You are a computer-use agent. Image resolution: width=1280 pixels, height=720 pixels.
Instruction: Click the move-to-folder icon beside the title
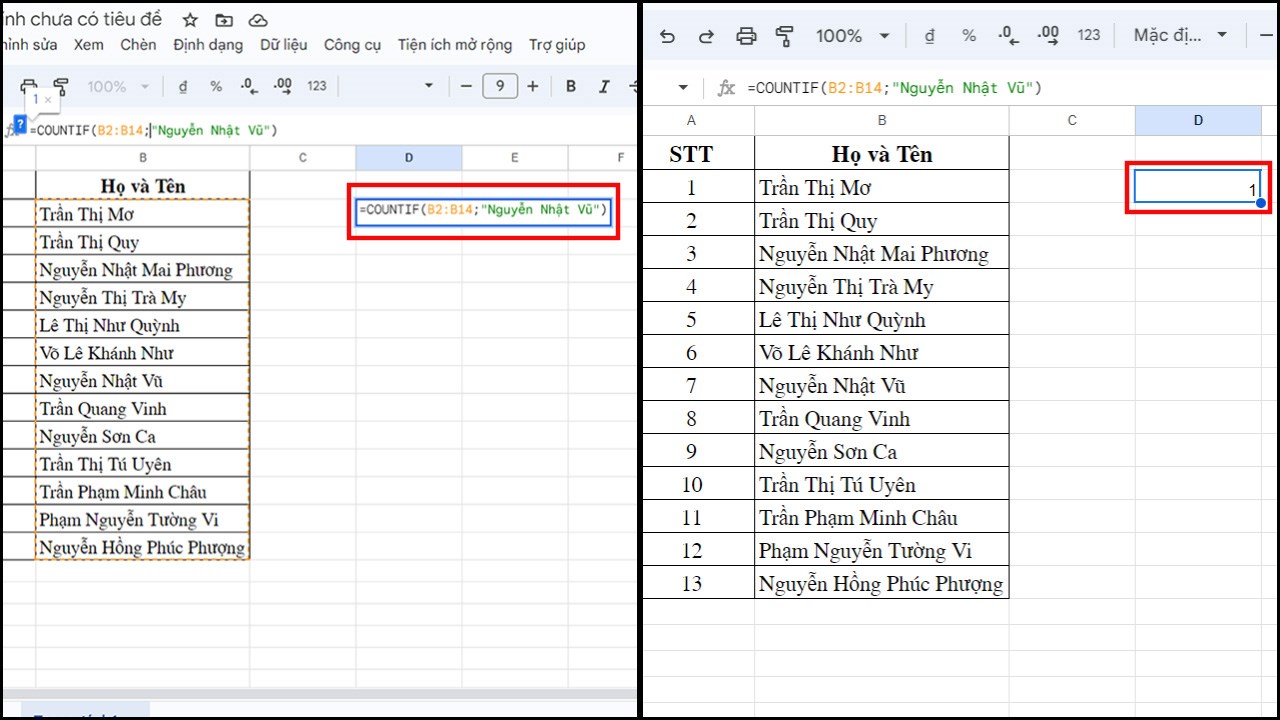(224, 20)
